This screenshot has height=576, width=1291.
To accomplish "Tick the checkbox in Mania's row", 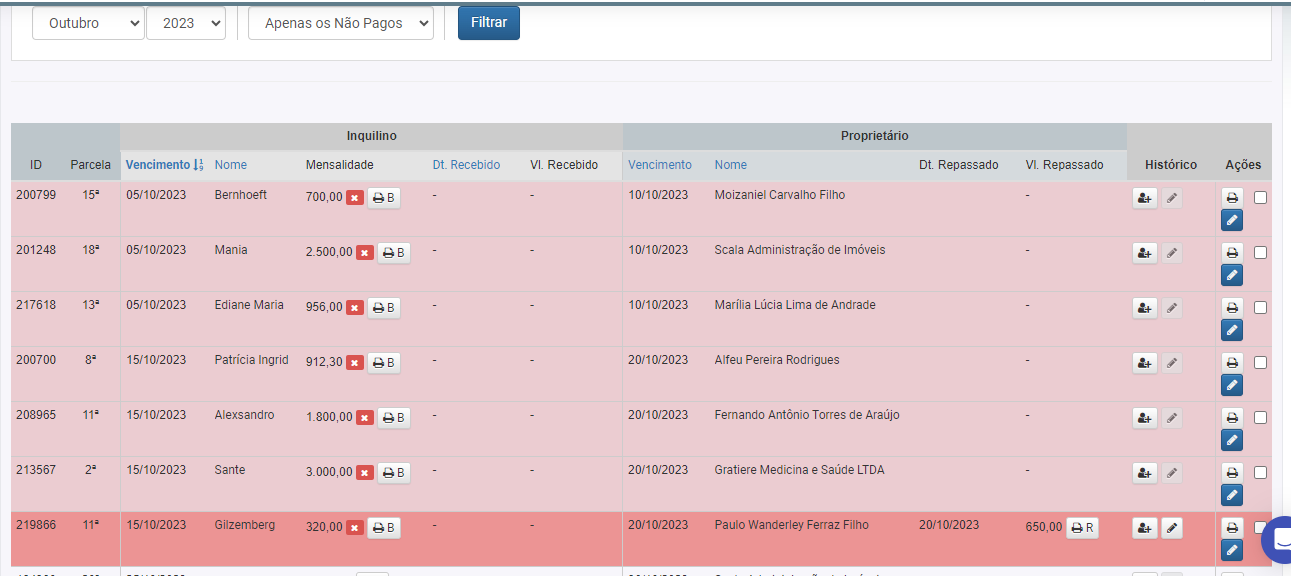I will (x=1260, y=252).
